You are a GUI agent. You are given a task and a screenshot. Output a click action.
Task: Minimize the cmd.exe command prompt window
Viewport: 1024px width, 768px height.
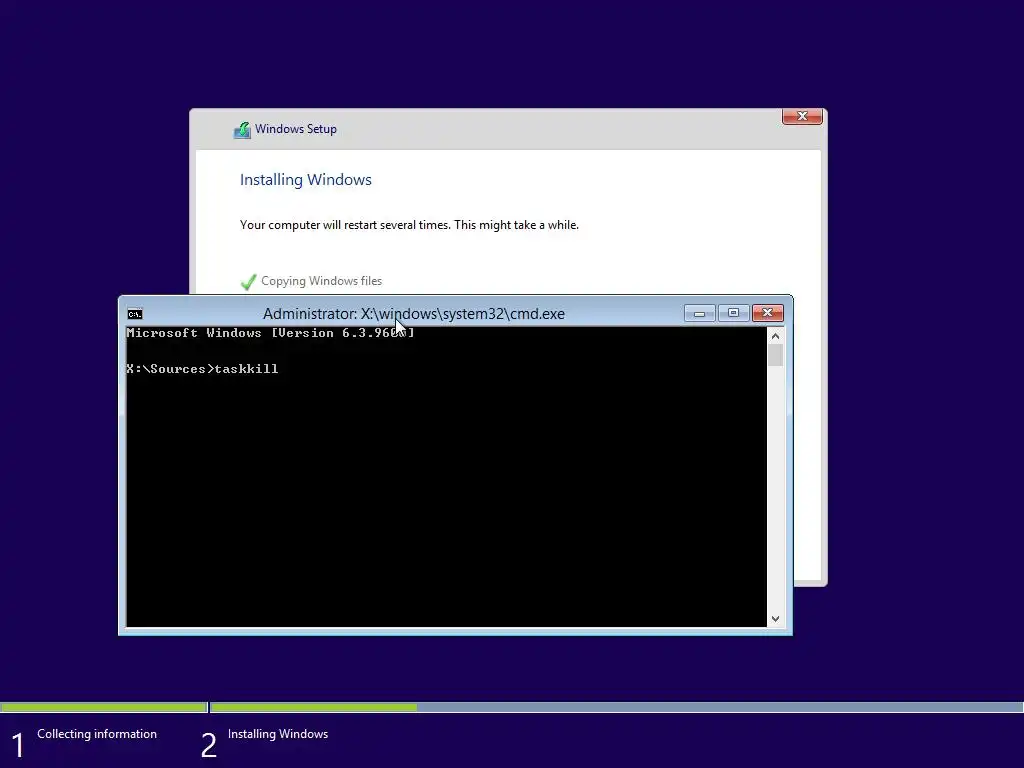[x=699, y=313]
